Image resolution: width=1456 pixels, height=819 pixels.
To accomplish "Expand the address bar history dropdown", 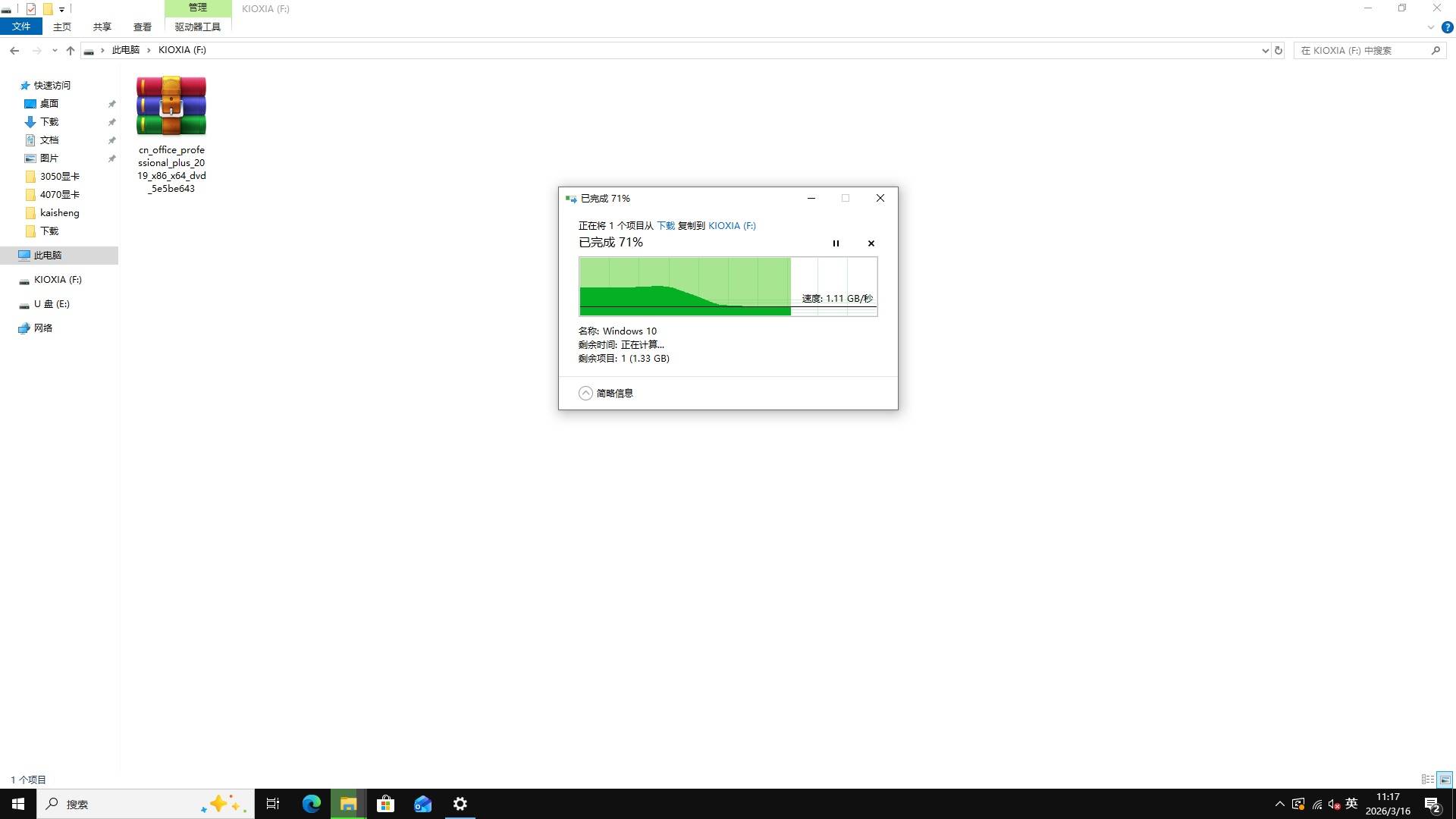I will click(1265, 50).
